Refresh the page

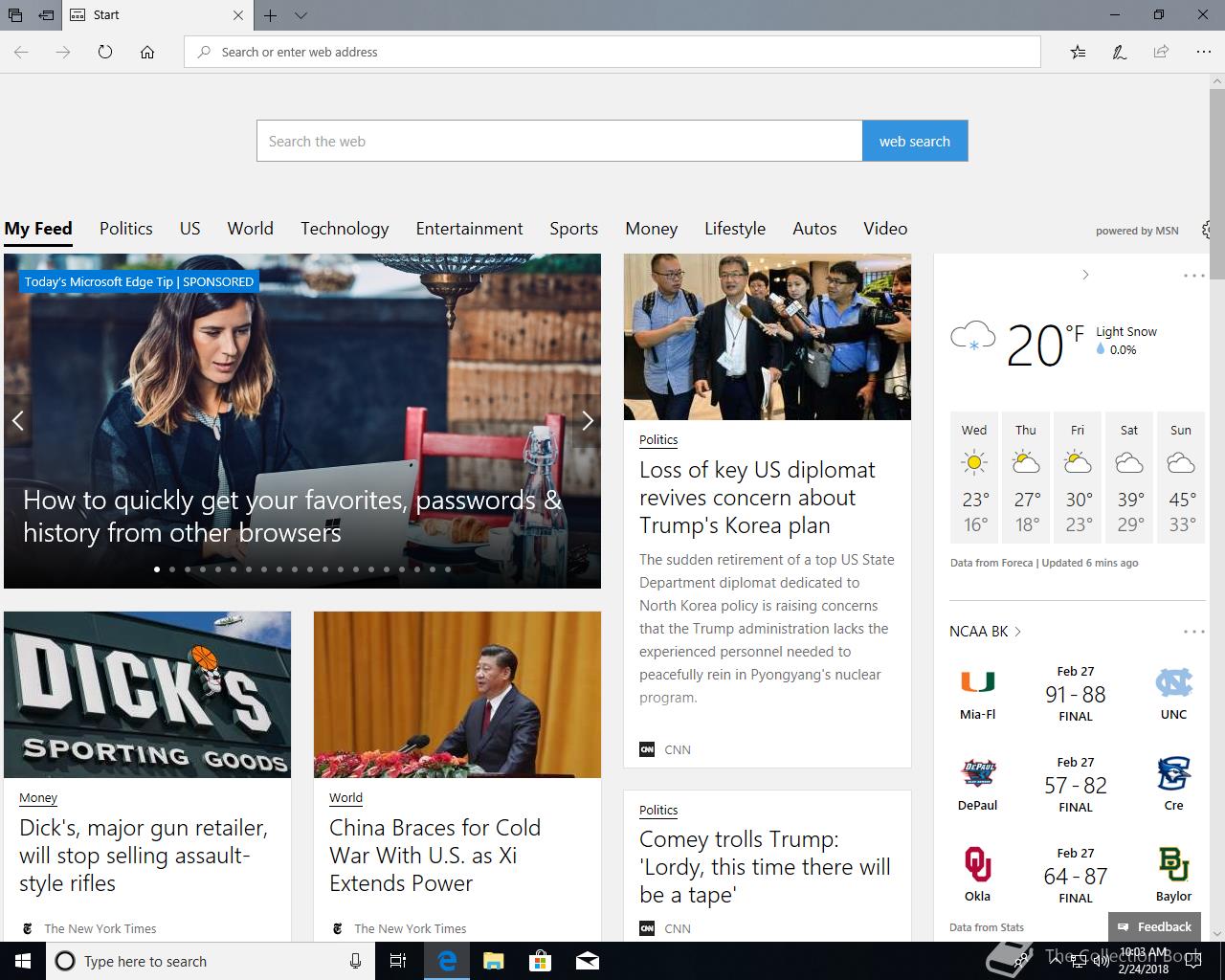(x=105, y=52)
